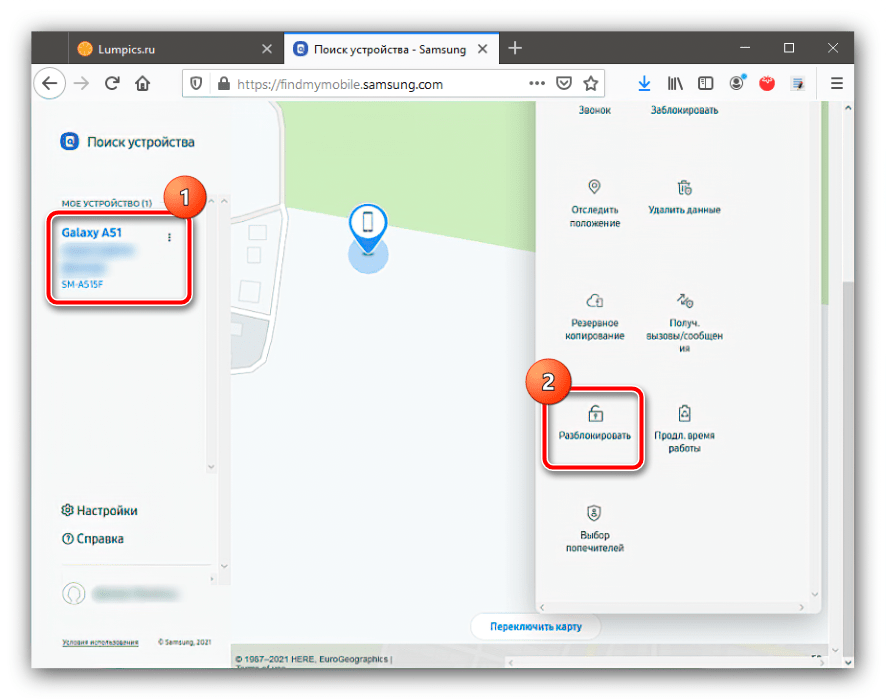The image size is (886, 700).
Task: Expand page actions three-dot menu in address bar
Action: [x=537, y=84]
